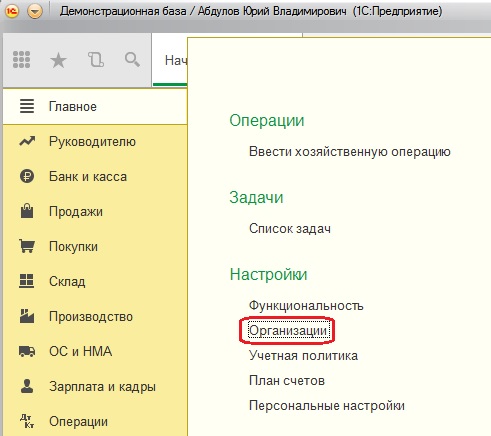Open the Склад section
This screenshot has height=436, width=491.
pos(95,282)
